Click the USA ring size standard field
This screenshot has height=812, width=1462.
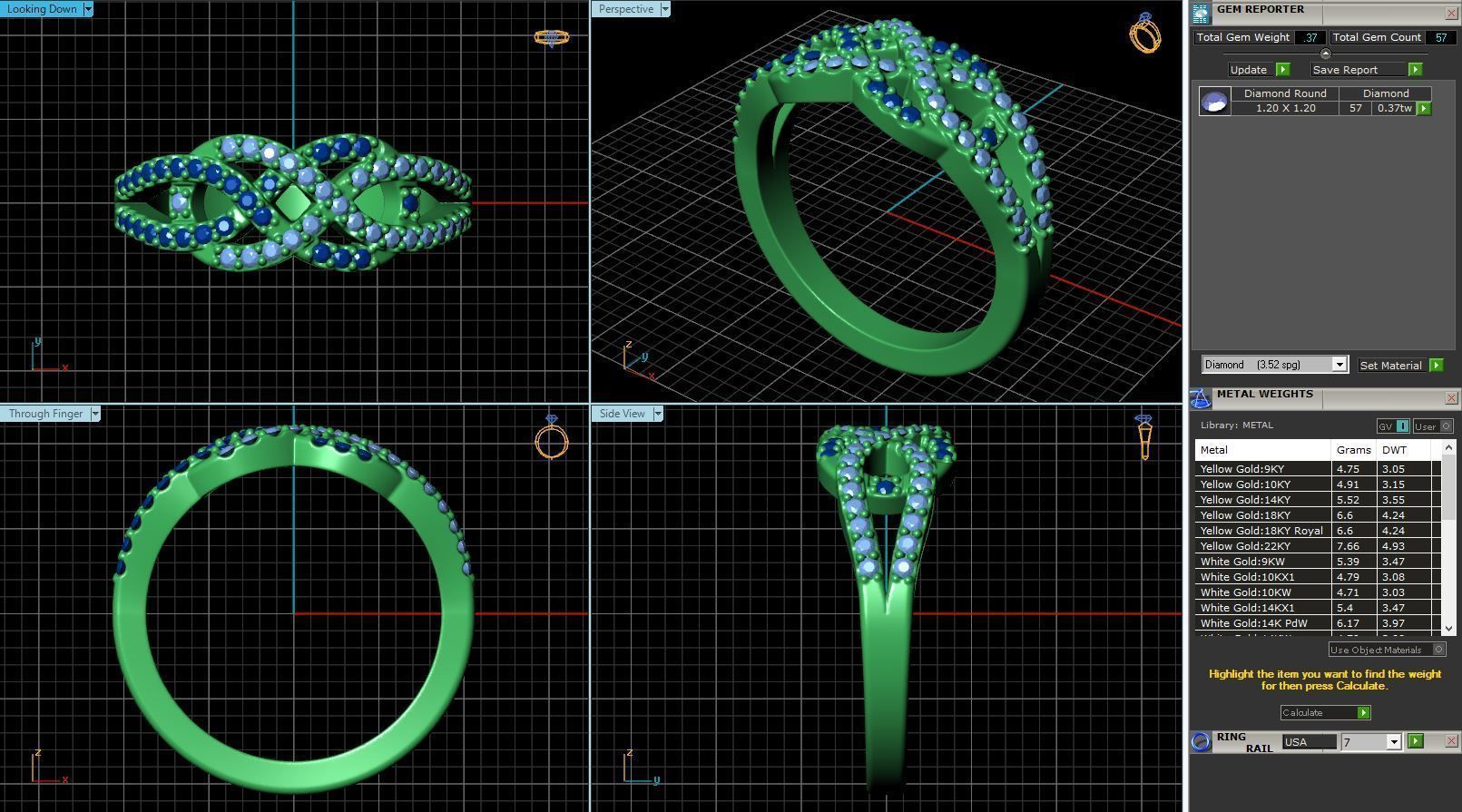coord(1310,742)
